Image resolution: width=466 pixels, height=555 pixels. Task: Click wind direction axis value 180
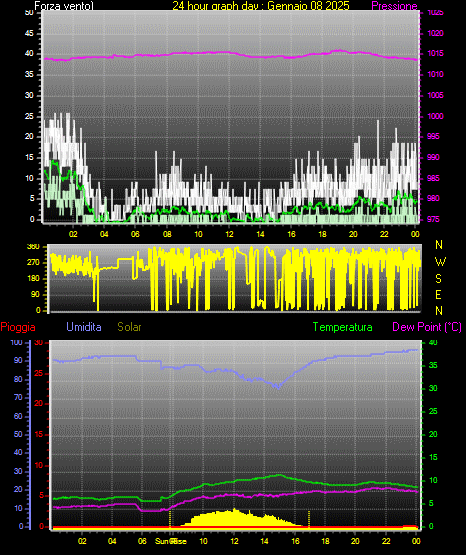point(33,279)
